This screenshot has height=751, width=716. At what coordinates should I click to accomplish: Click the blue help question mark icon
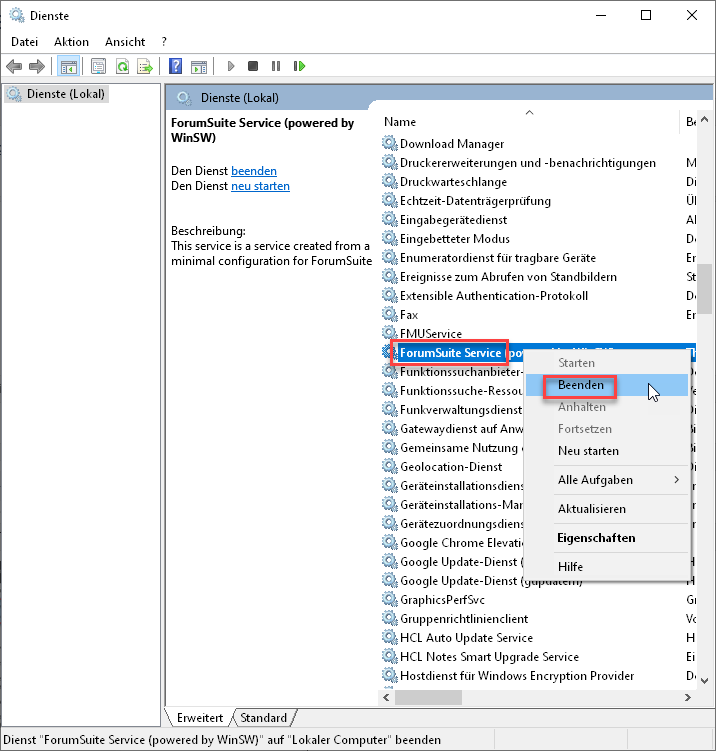175,66
